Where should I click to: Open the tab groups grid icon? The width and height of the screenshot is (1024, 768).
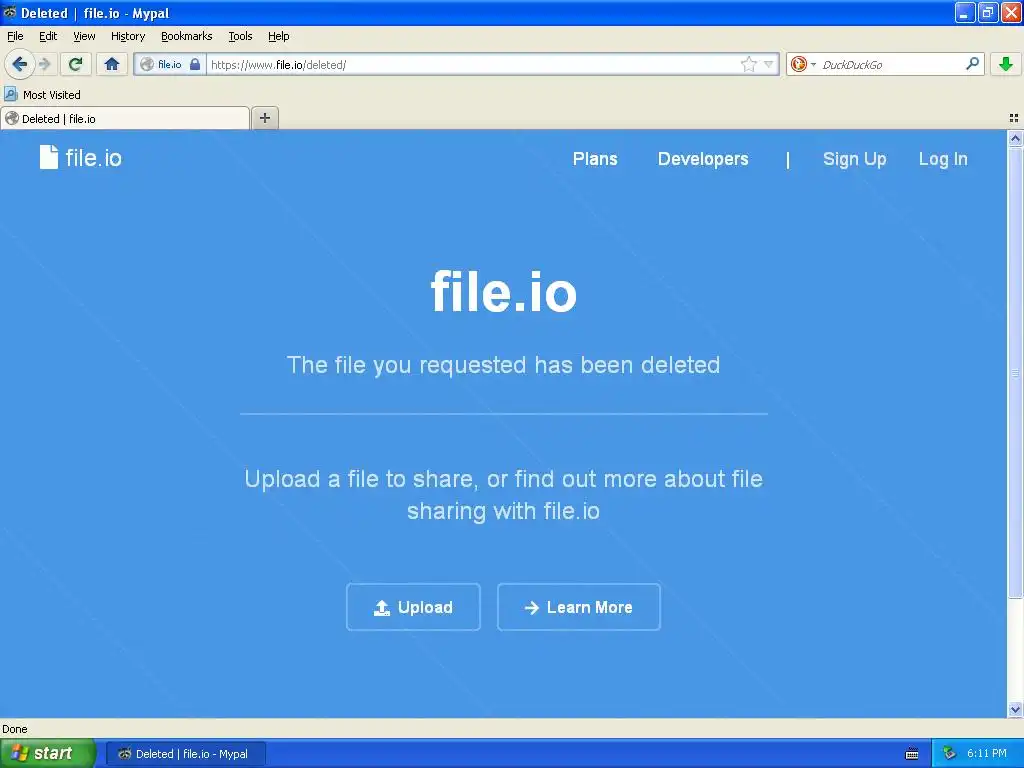pos(1014,118)
